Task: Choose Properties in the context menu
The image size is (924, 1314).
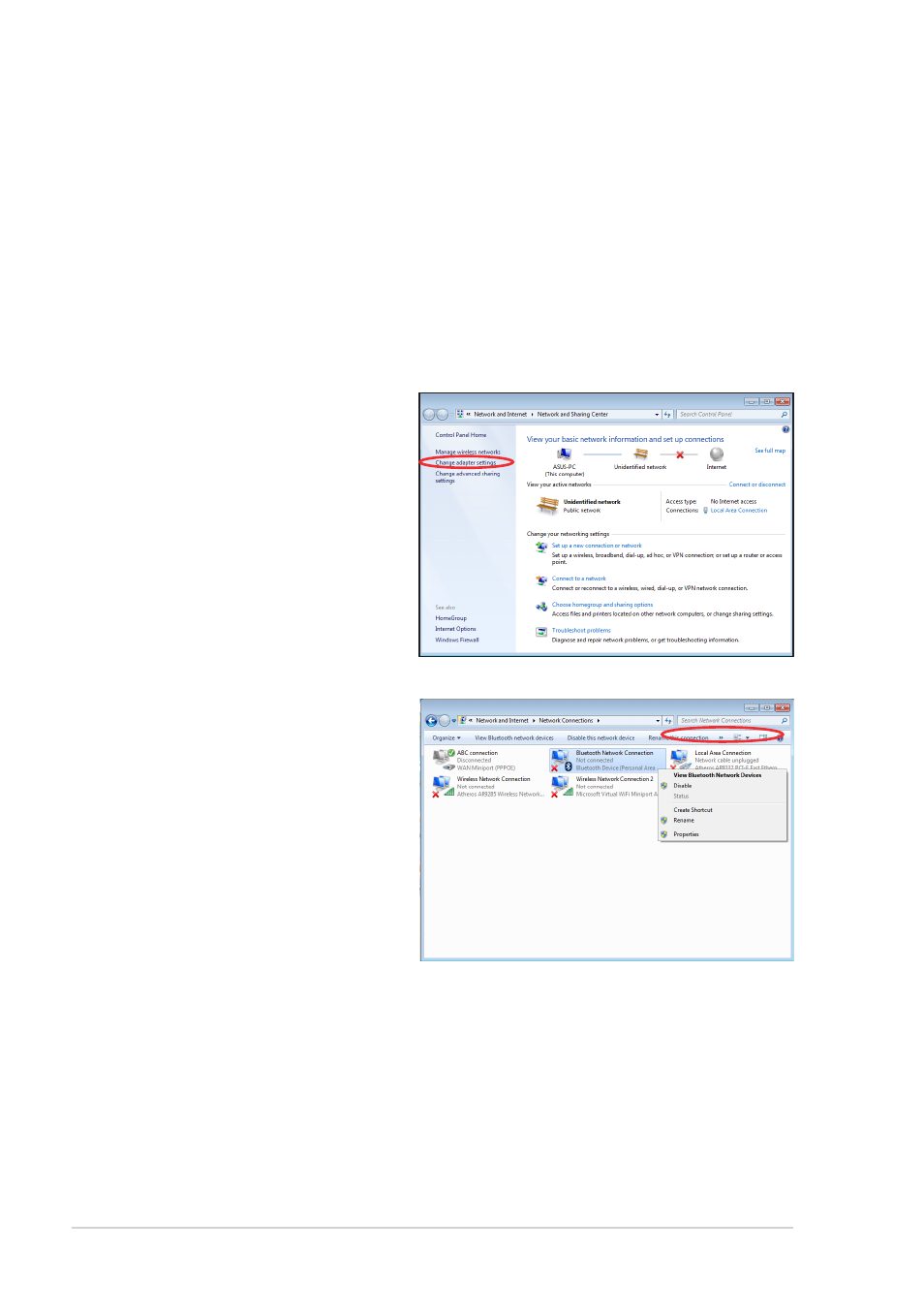Action: 686,834
